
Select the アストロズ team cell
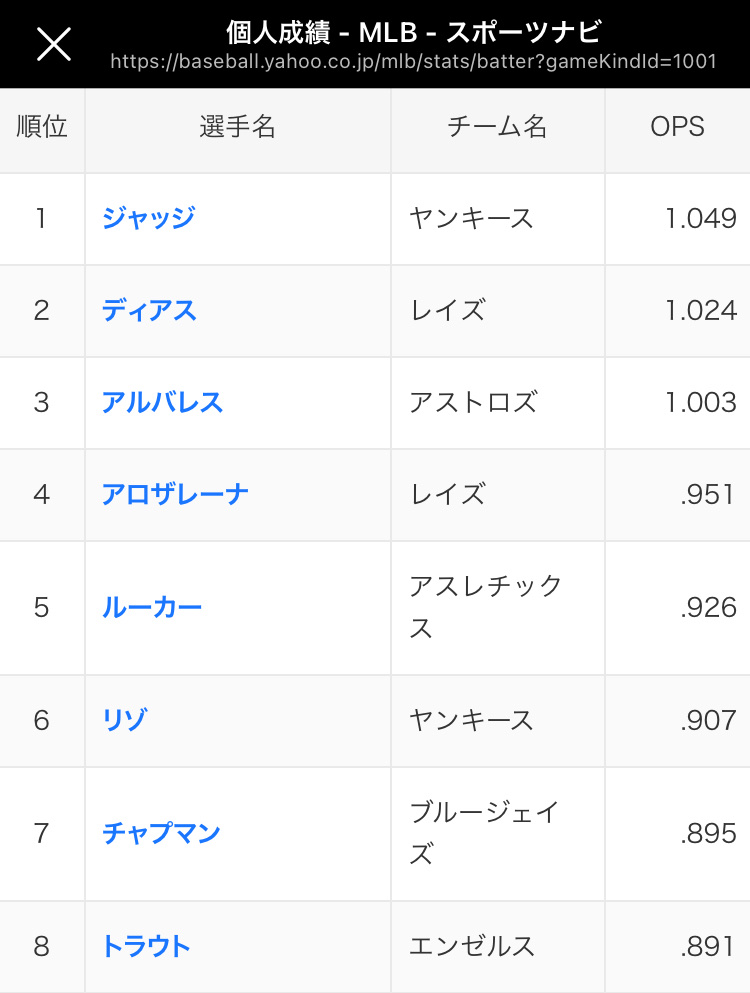(x=498, y=403)
